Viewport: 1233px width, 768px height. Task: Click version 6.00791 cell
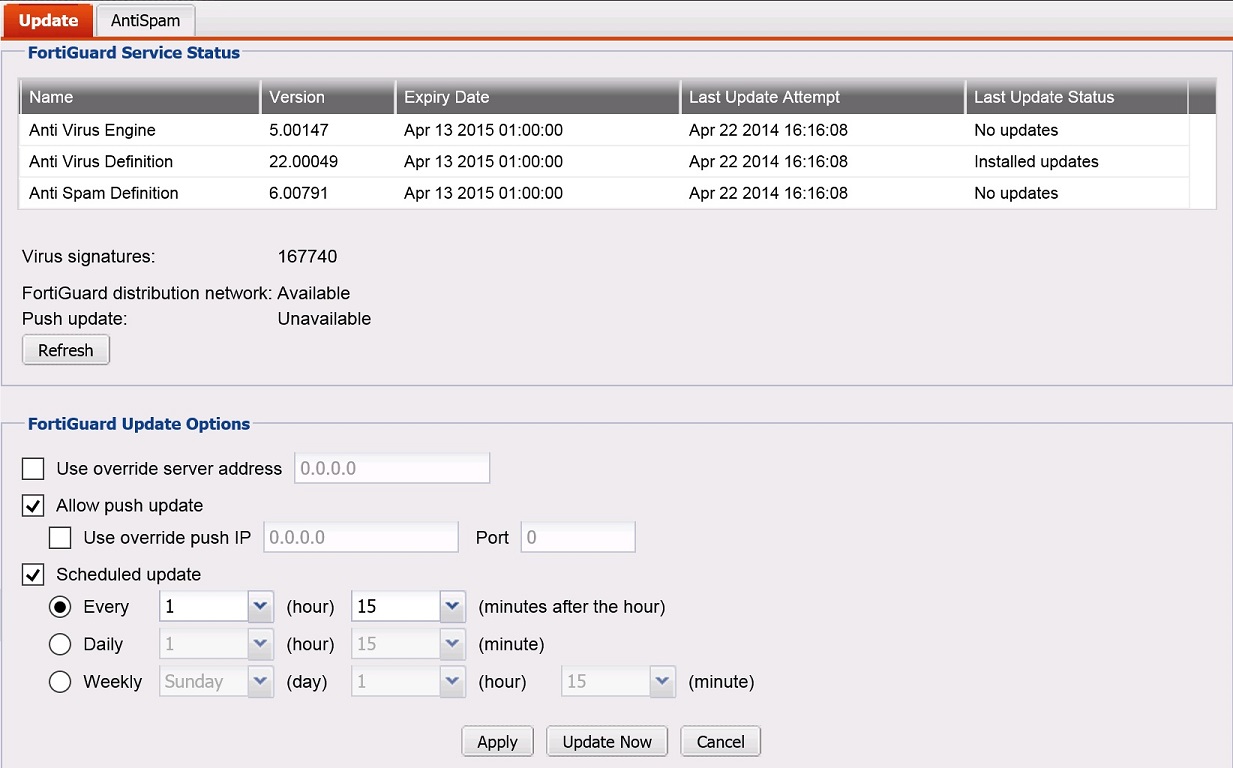(x=299, y=193)
